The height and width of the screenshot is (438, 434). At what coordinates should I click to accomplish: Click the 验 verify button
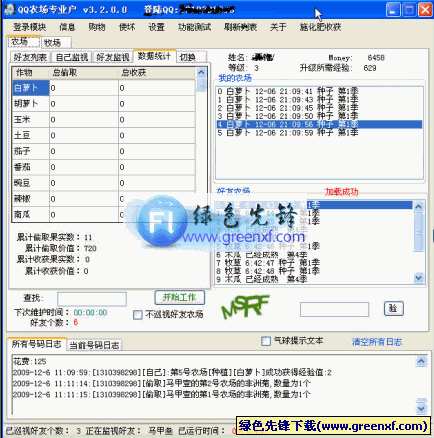393,309
